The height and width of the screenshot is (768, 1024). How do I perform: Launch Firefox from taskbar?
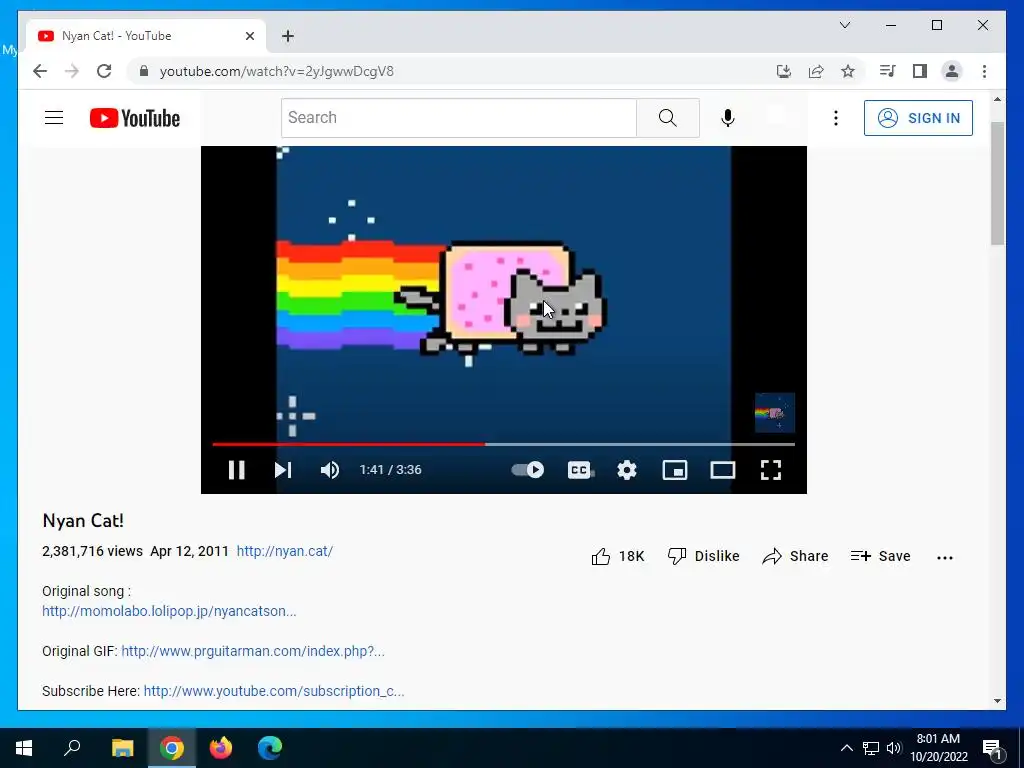click(x=221, y=748)
